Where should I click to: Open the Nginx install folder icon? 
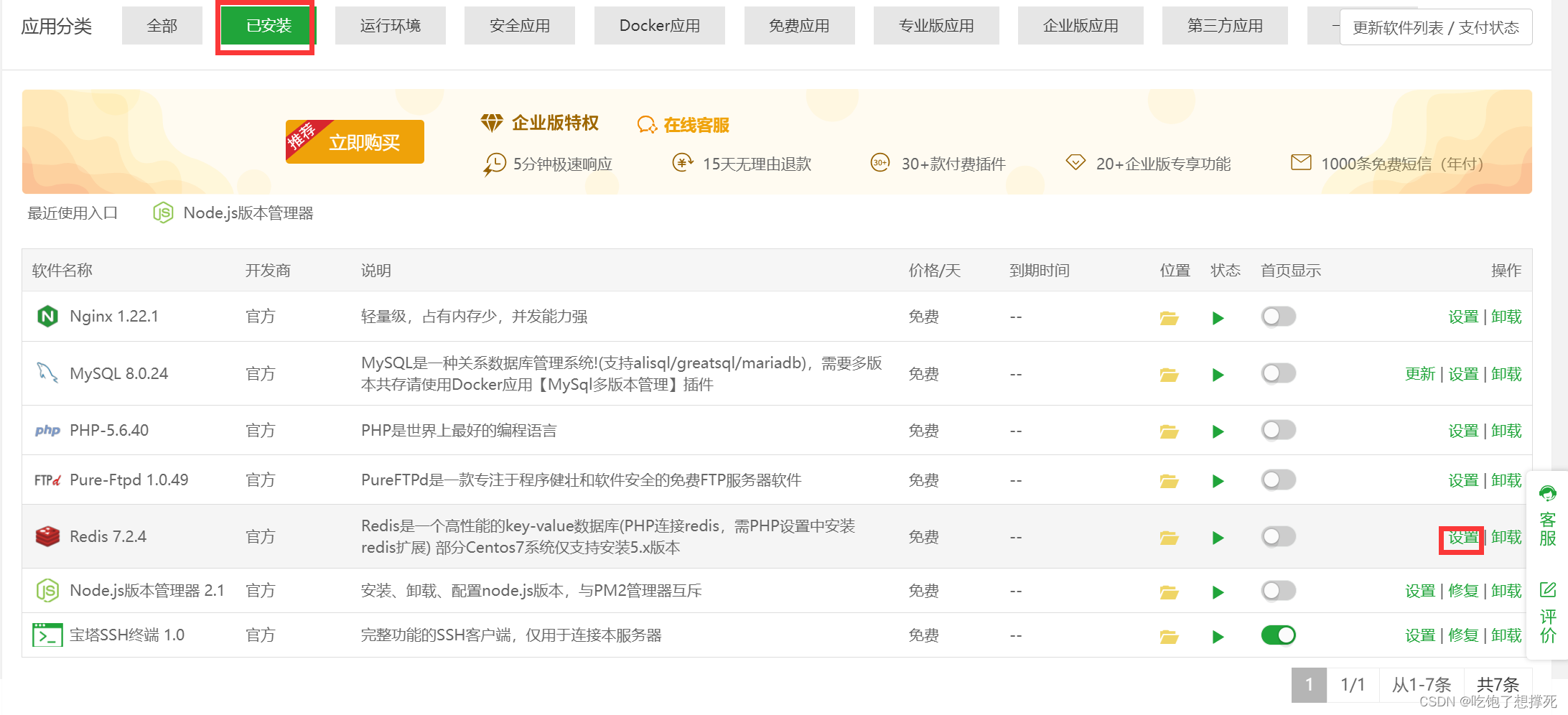[x=1169, y=318]
